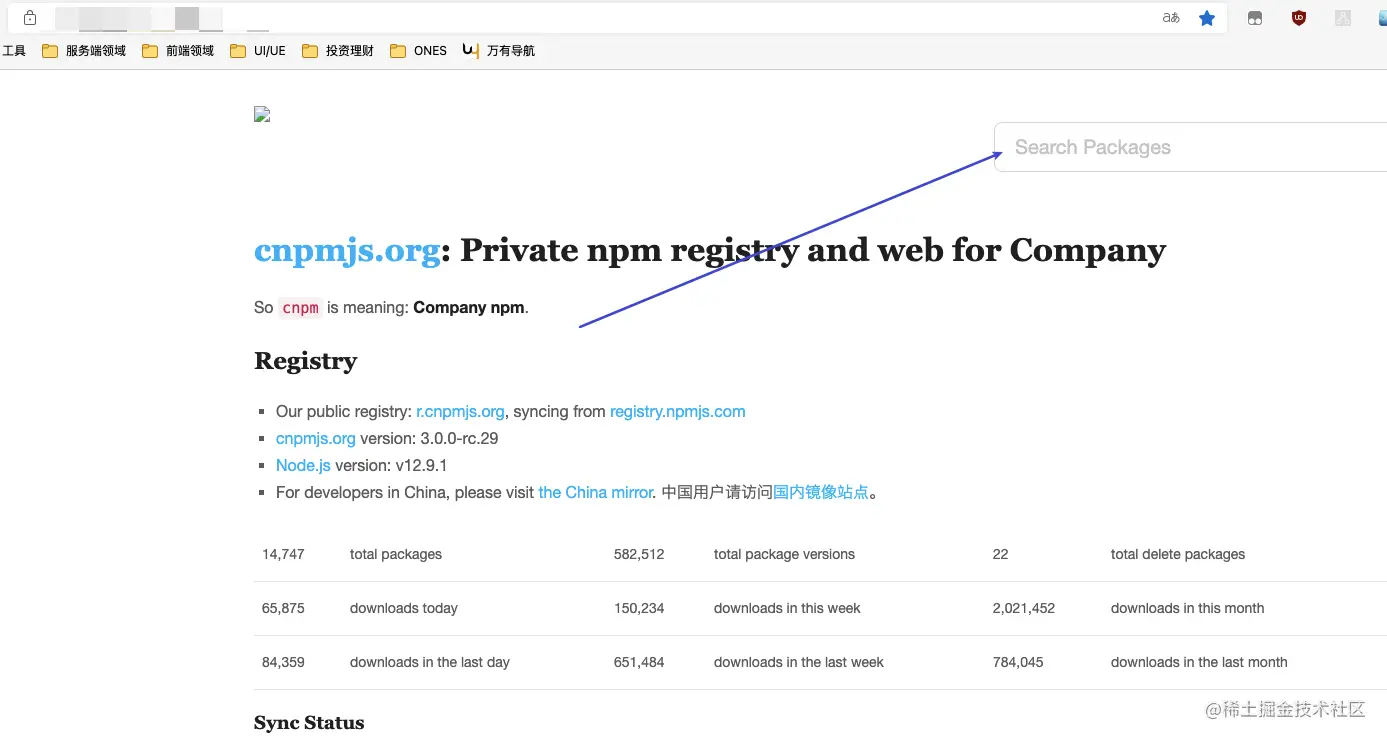
Task: Focus the Search Packages input
Action: (1190, 147)
